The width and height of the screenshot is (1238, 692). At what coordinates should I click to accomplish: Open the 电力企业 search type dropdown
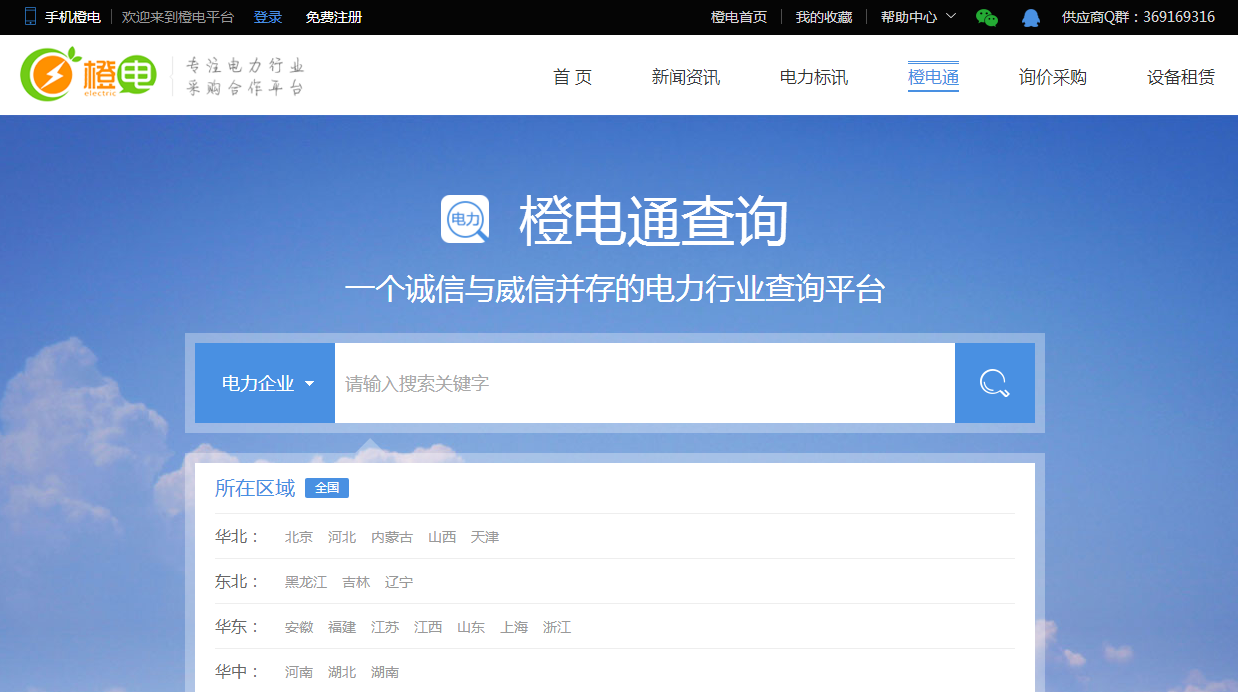click(x=266, y=383)
